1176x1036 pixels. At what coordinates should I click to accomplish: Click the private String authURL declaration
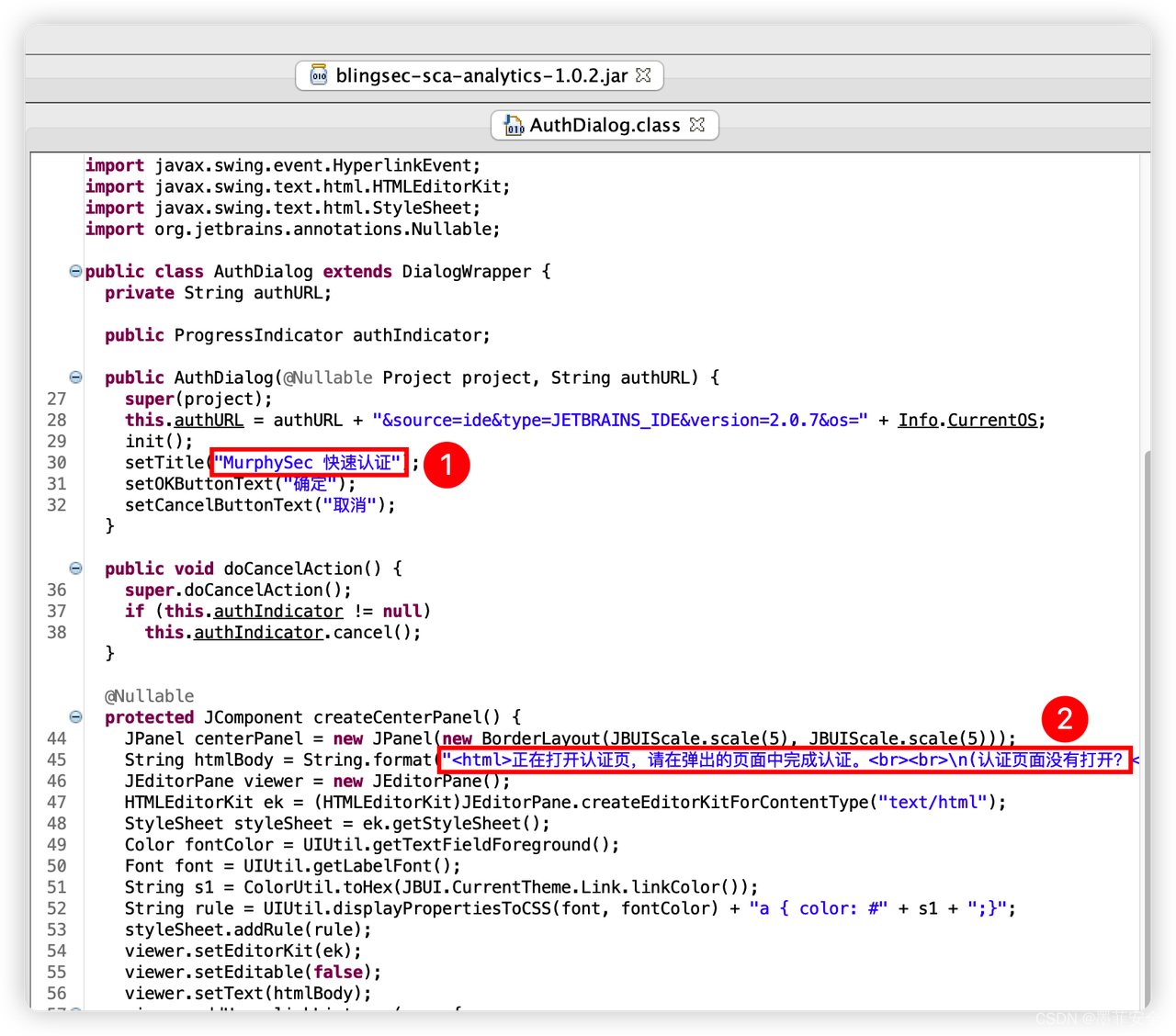[218, 293]
